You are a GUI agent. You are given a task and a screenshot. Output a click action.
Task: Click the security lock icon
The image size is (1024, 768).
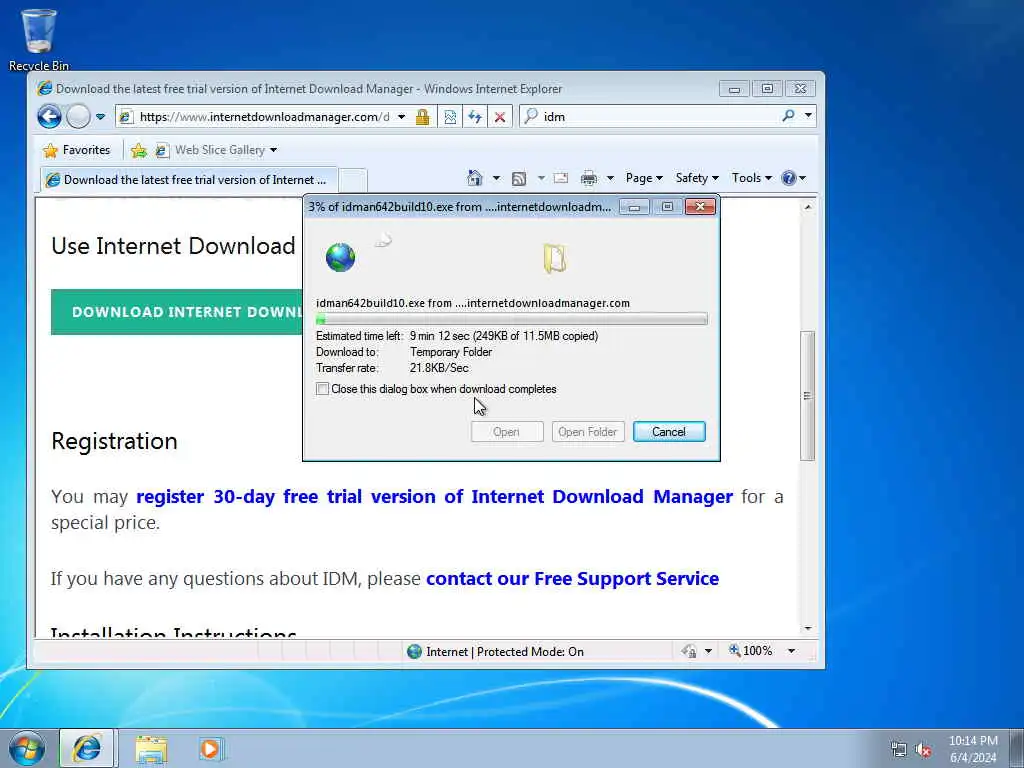point(423,117)
